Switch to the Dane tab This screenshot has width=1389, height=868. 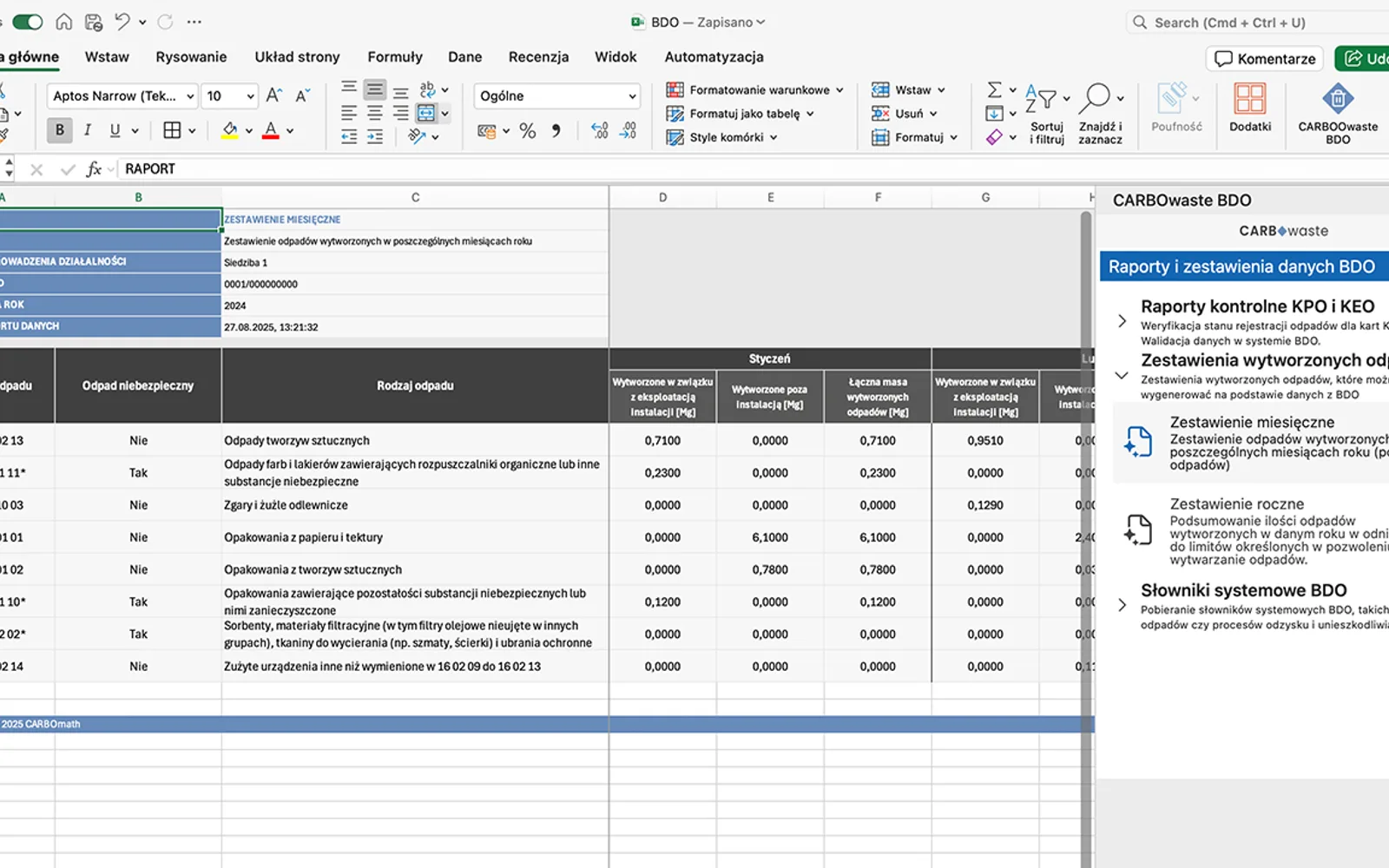(x=465, y=57)
